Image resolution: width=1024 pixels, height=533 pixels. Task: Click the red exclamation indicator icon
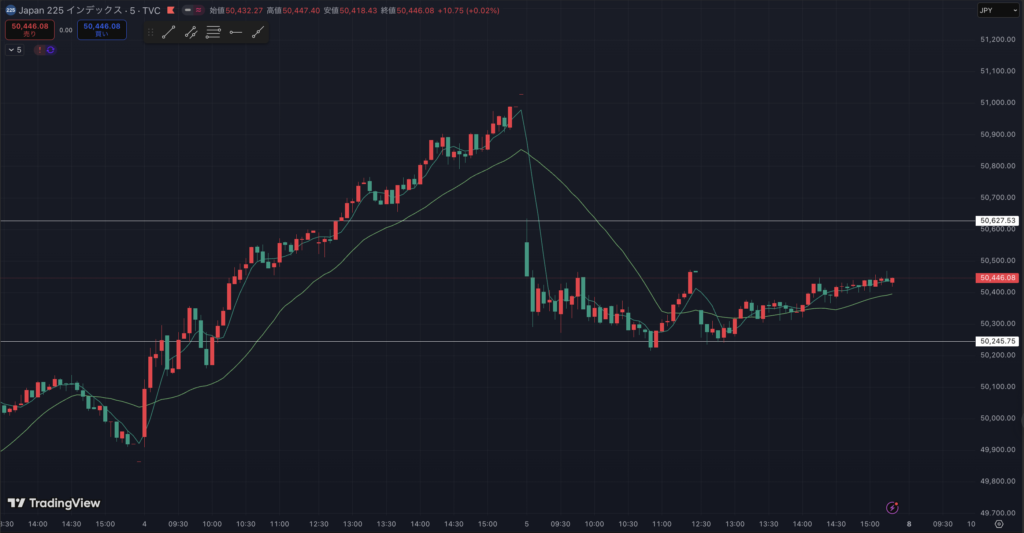pyautogui.click(x=39, y=49)
